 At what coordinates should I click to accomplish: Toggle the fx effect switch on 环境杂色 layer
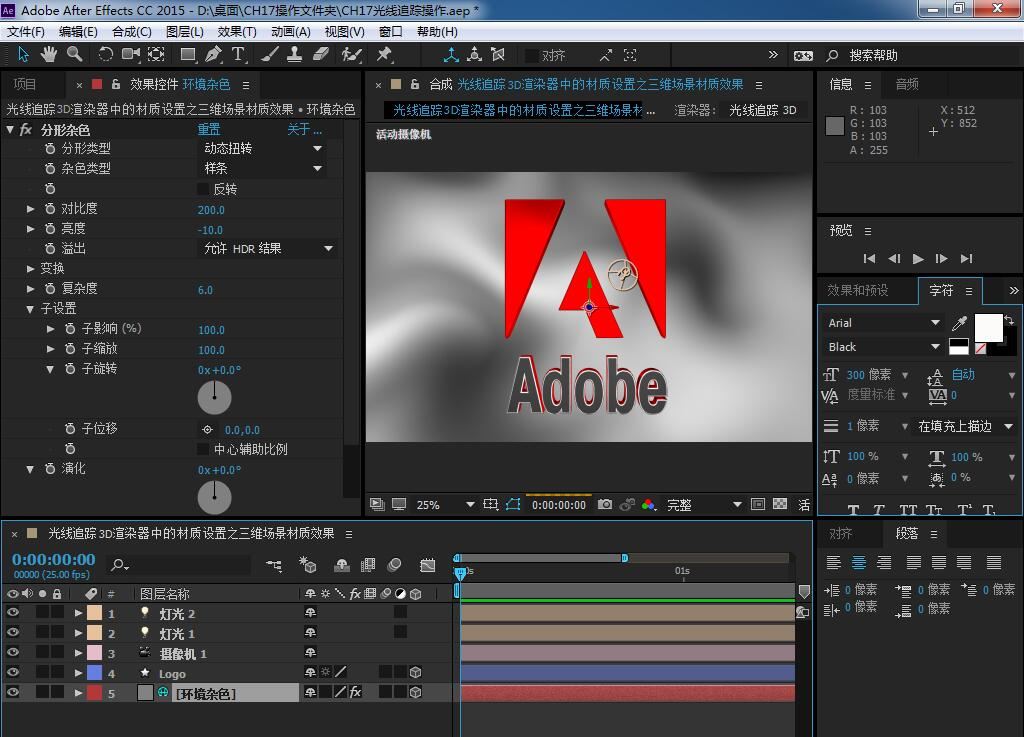click(x=355, y=692)
